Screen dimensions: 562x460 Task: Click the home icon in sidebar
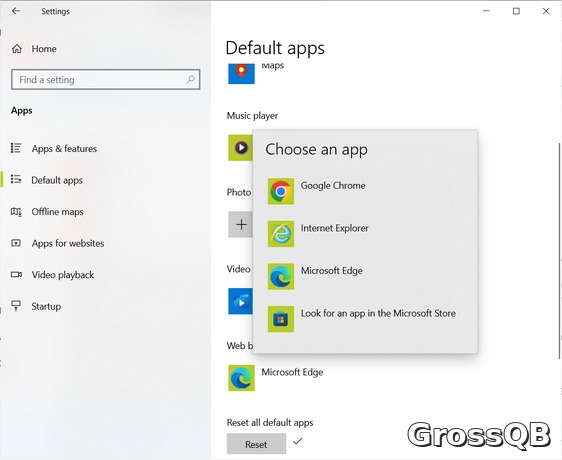(16, 49)
